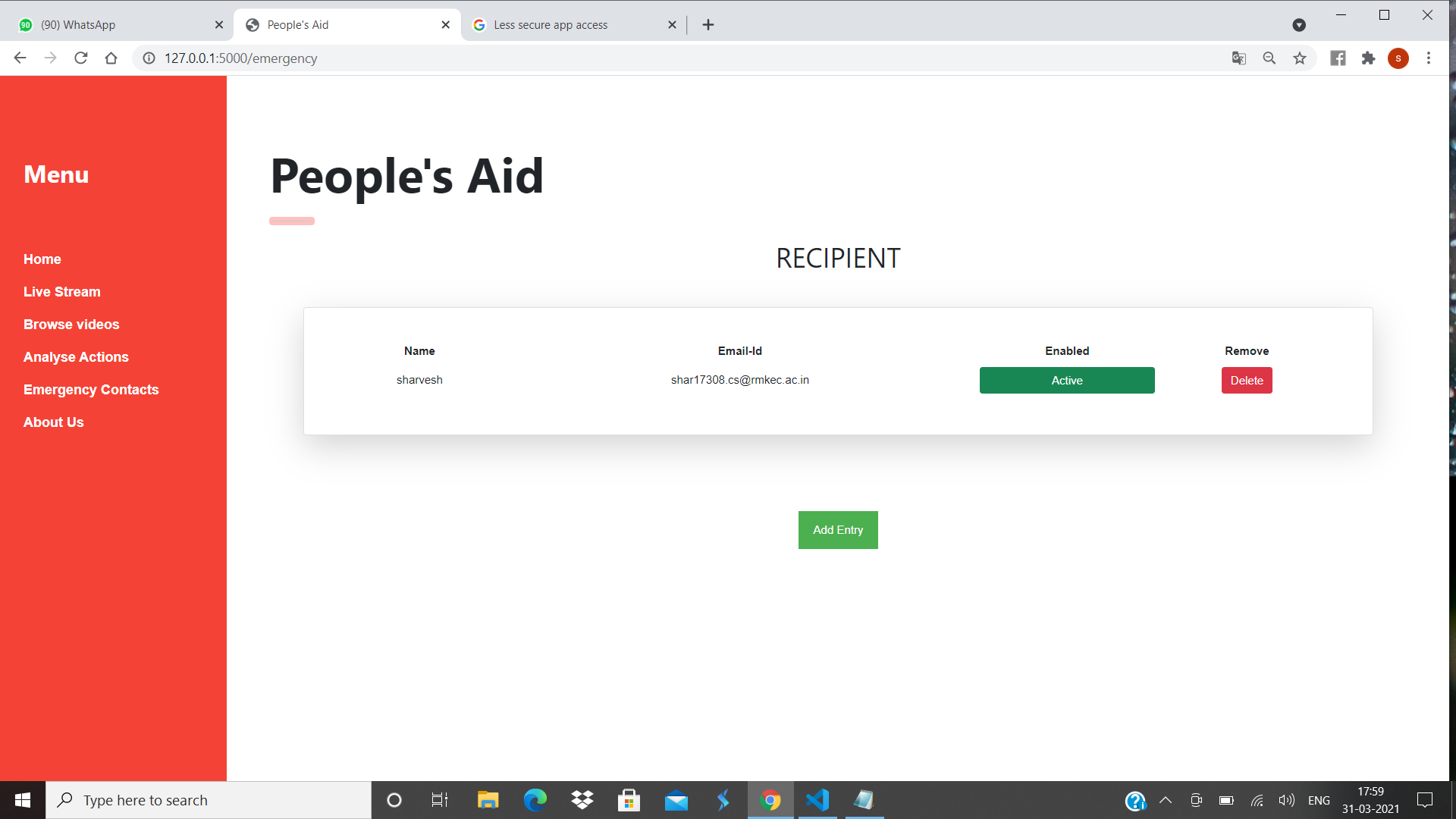Open the zoom magnifier icon in address bar
The image size is (1456, 819).
[x=1269, y=58]
